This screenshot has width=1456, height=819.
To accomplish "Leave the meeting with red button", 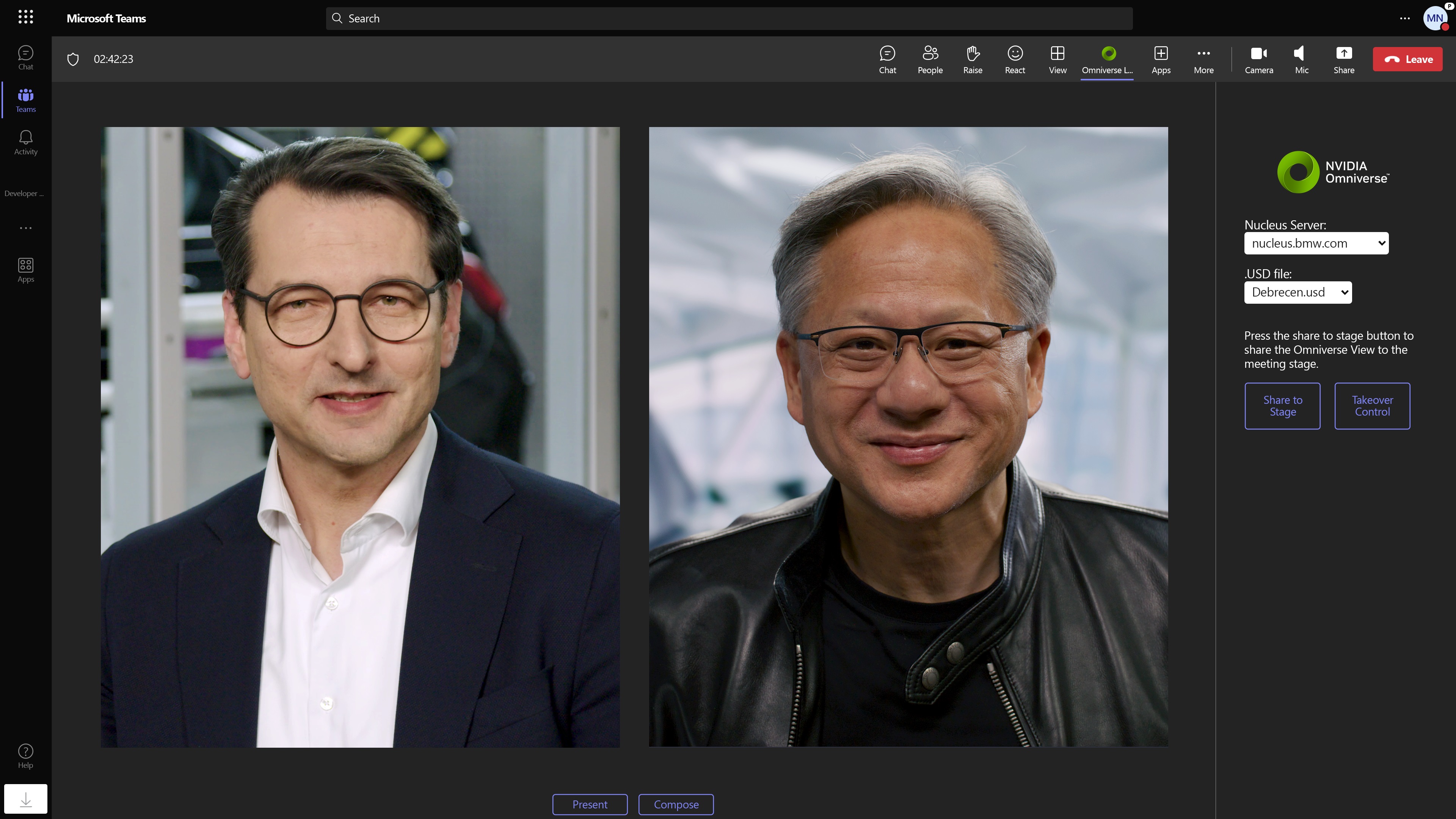I will tap(1407, 59).
